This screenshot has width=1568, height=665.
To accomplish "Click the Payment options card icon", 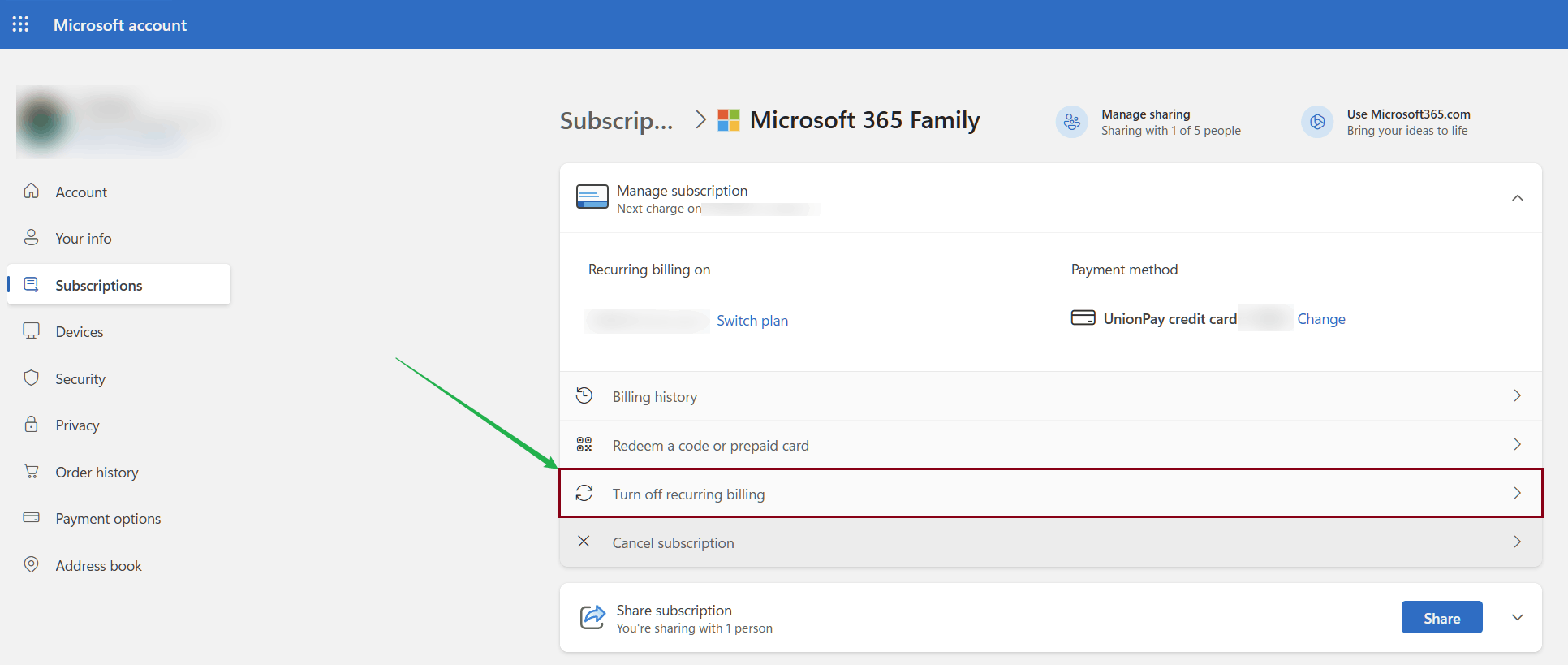I will [x=31, y=517].
